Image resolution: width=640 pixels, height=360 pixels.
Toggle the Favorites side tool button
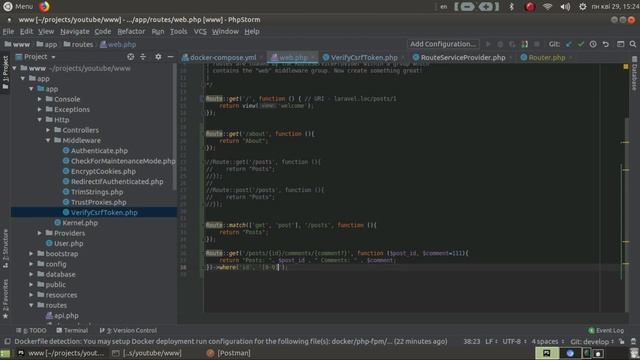point(5,299)
